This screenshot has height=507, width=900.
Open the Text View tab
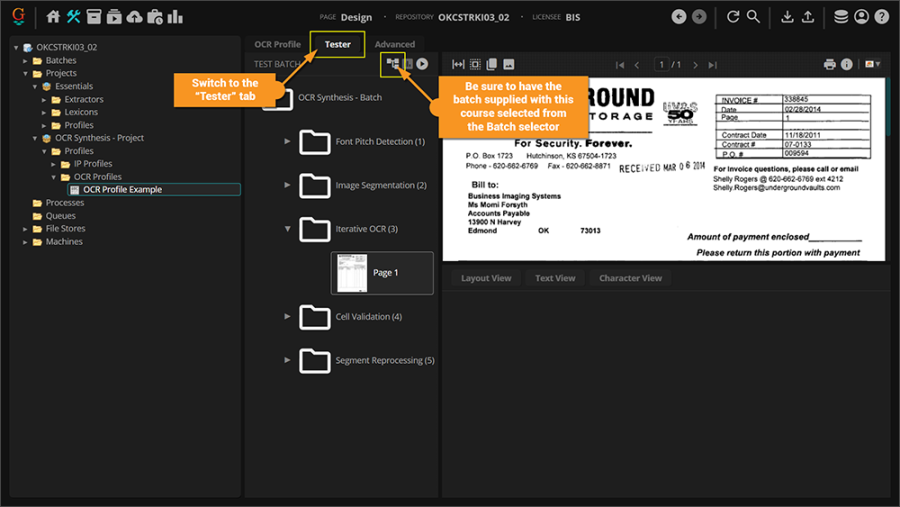[555, 278]
